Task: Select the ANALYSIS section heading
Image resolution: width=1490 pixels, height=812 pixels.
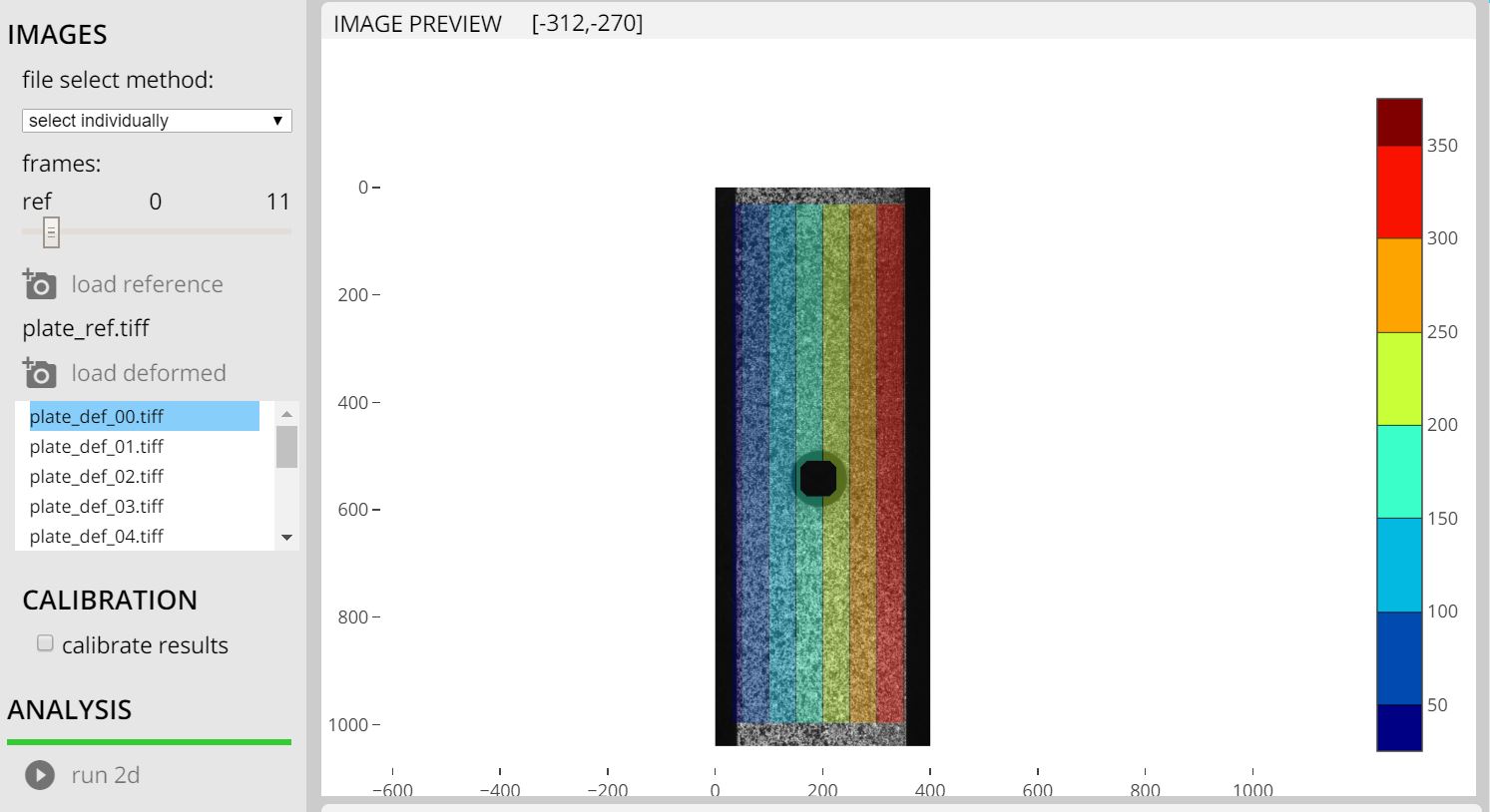Action: pos(69,709)
